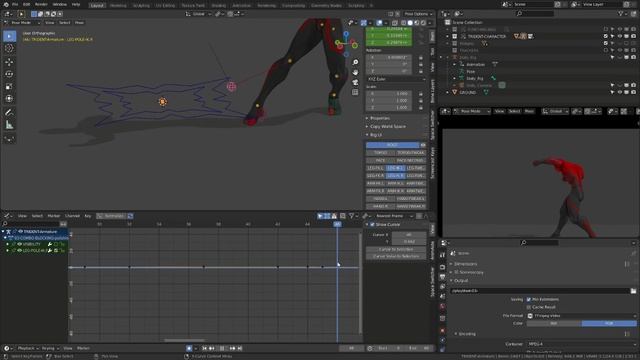Toggle the rotation X lock icon
The width and height of the screenshot is (640, 360).
click(421, 58)
